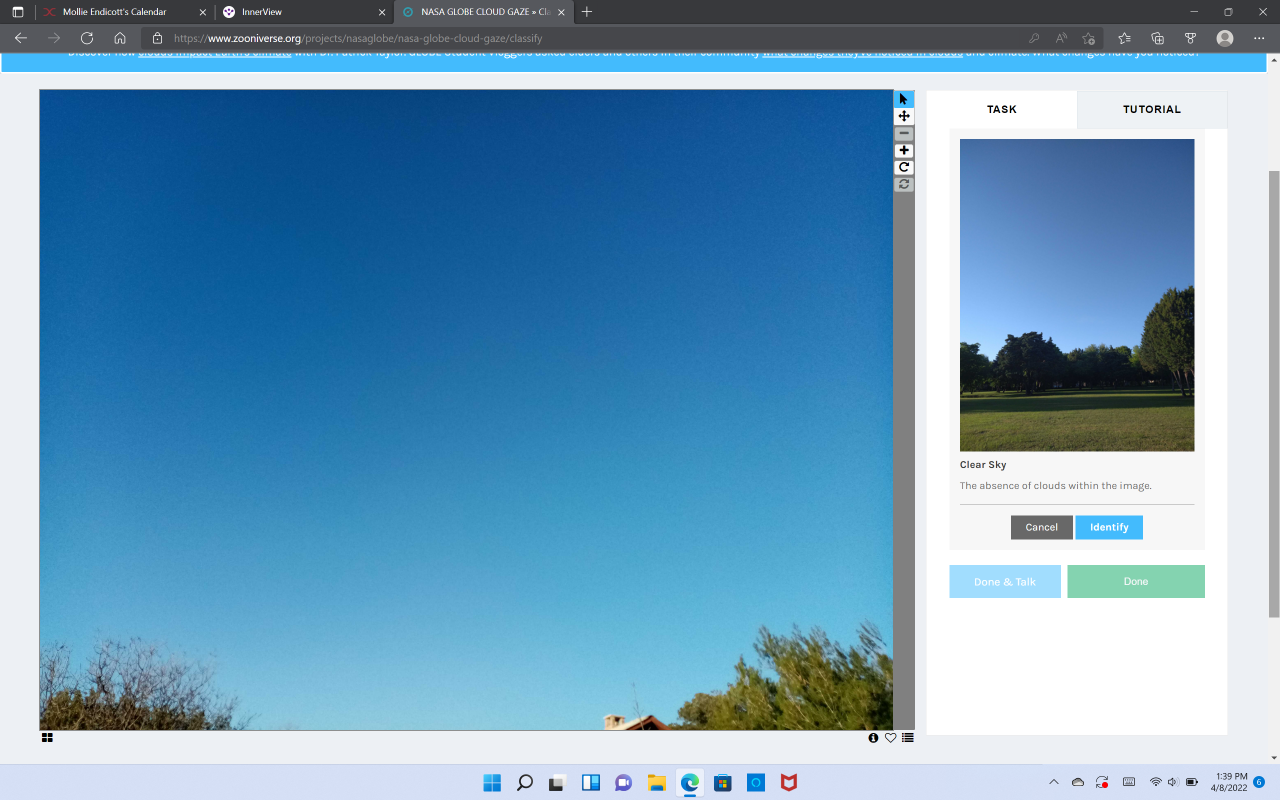The height and width of the screenshot is (800, 1280).
Task: Add subject to a collection
Action: click(907, 738)
